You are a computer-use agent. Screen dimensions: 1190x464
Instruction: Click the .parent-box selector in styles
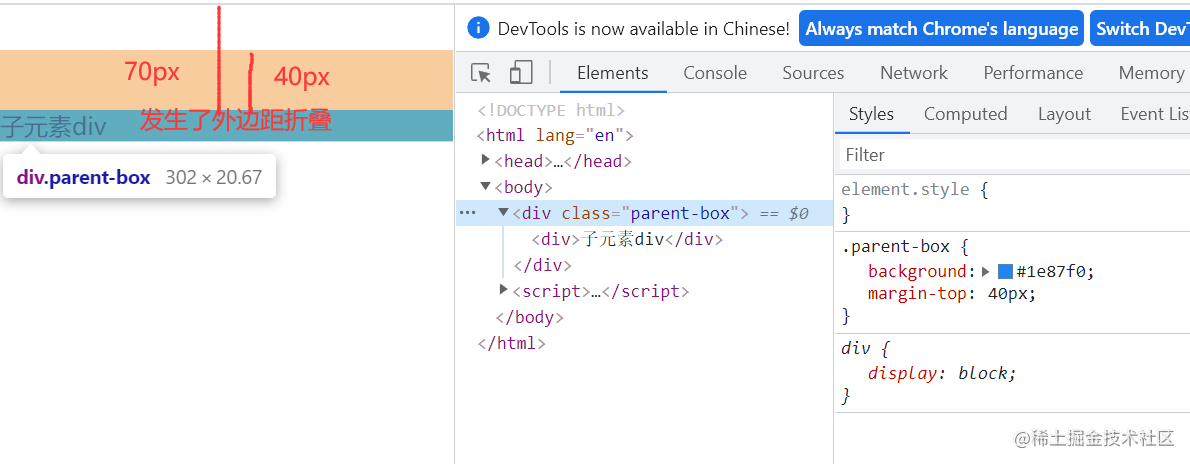point(895,247)
